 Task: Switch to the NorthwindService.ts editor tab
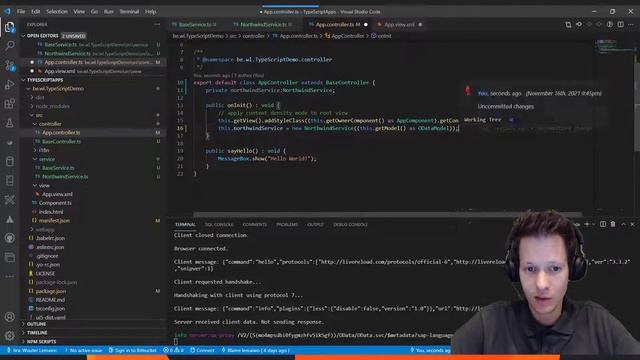(263, 24)
